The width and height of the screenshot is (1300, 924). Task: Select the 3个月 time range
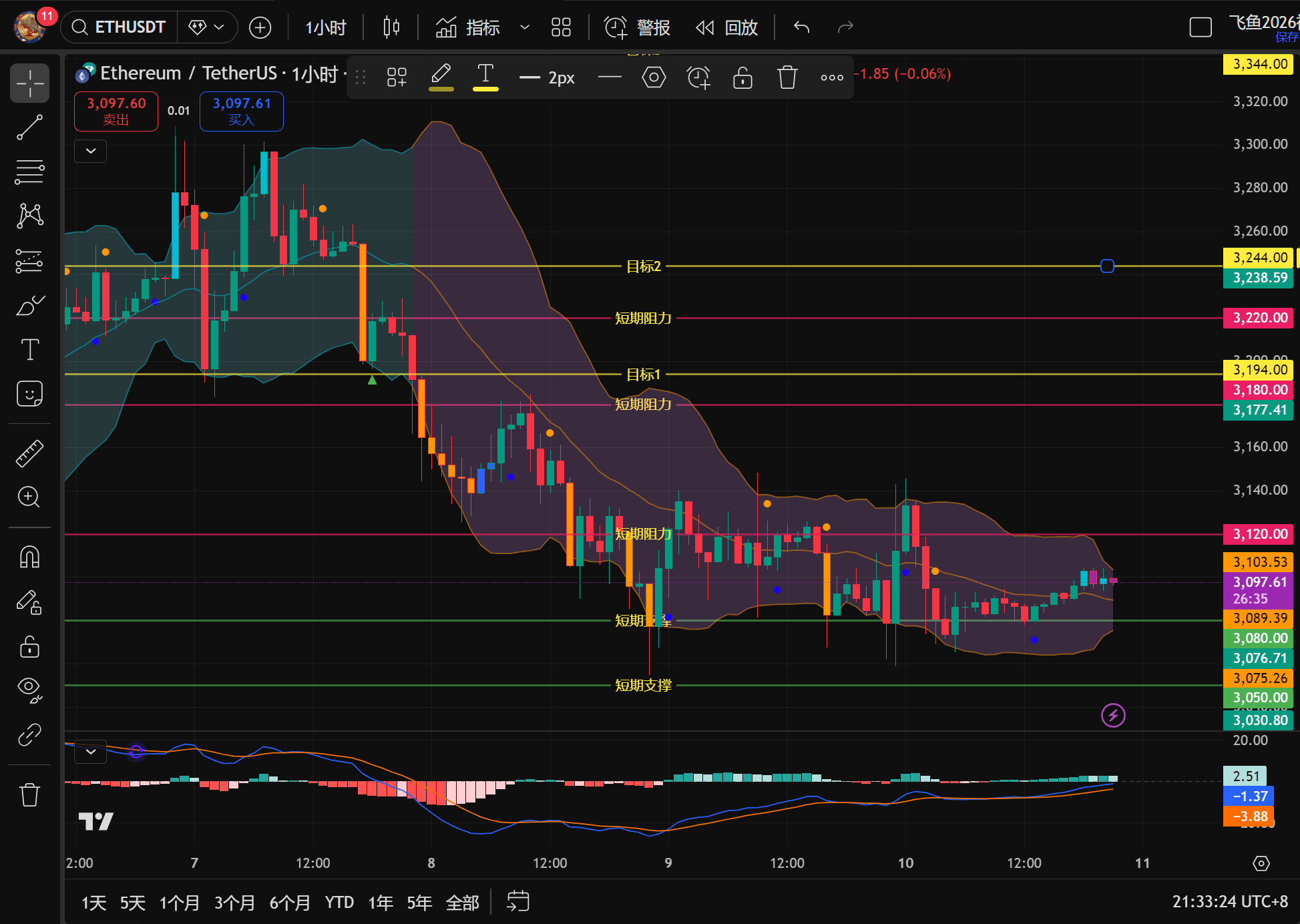(x=234, y=903)
